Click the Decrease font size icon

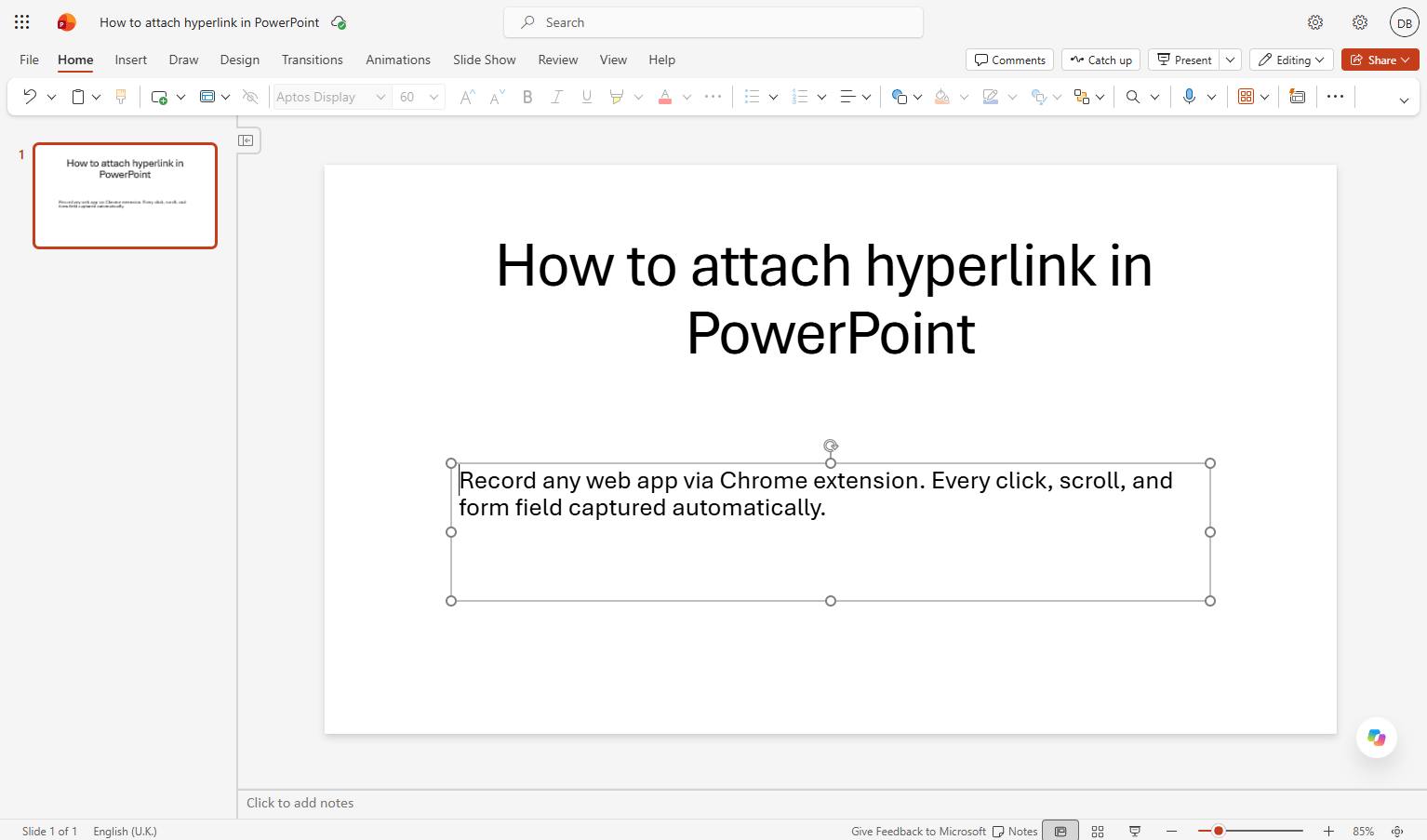coord(497,97)
